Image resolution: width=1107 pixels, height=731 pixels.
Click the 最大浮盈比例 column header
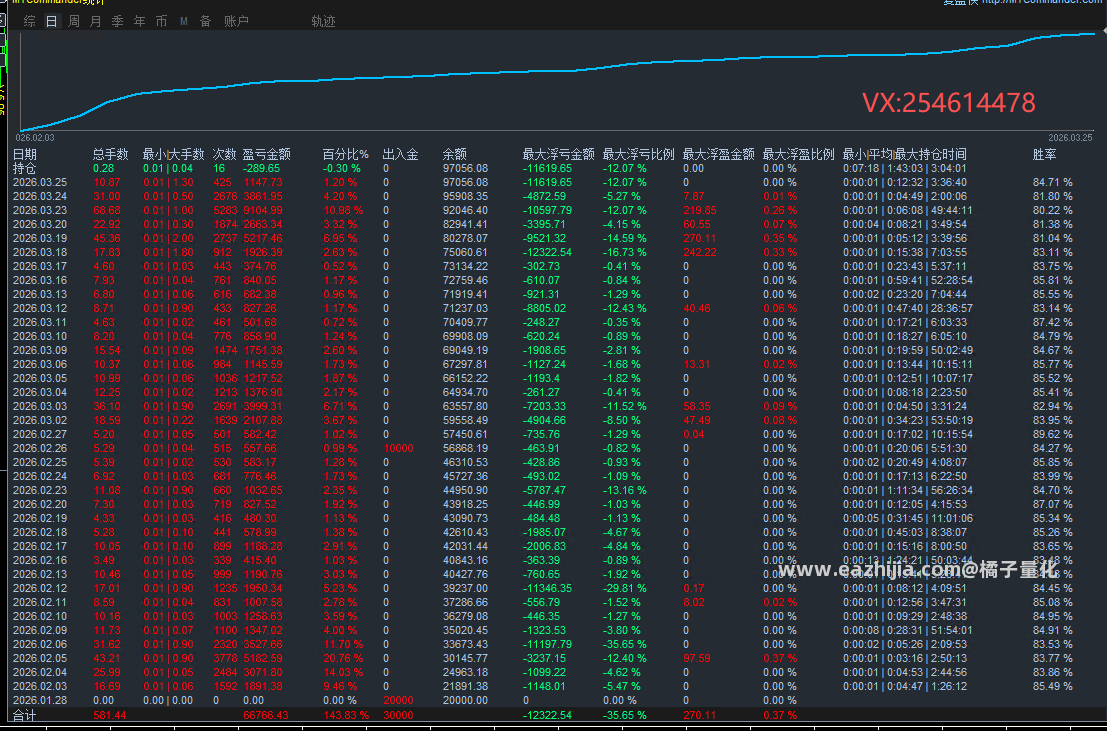point(798,154)
